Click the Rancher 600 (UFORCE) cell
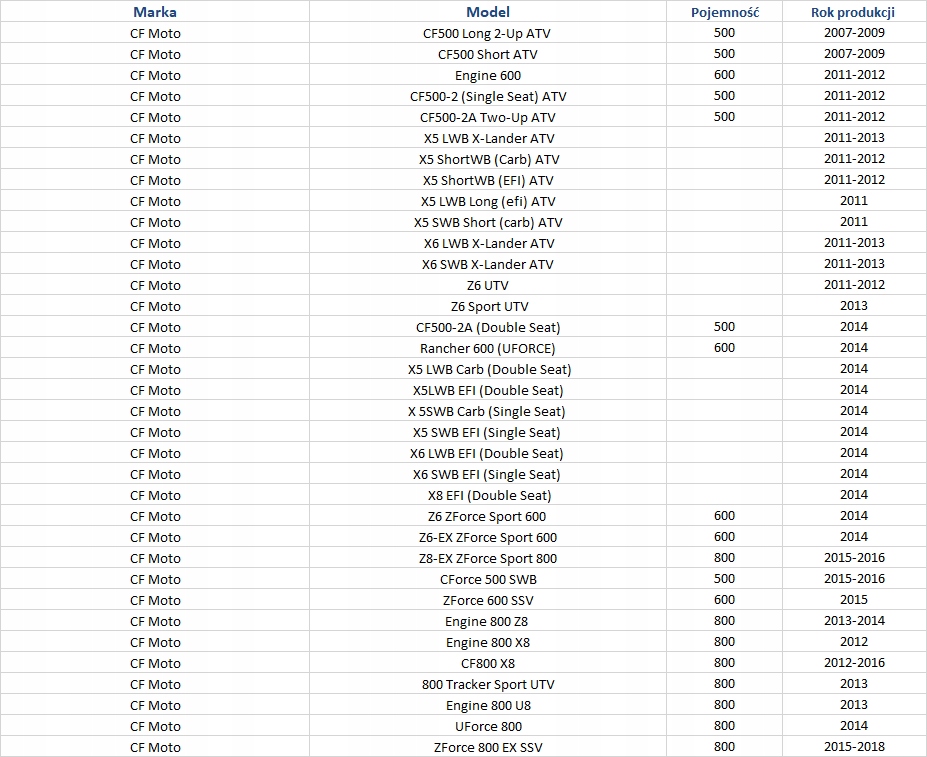Image resolution: width=927 pixels, height=757 pixels. point(487,348)
